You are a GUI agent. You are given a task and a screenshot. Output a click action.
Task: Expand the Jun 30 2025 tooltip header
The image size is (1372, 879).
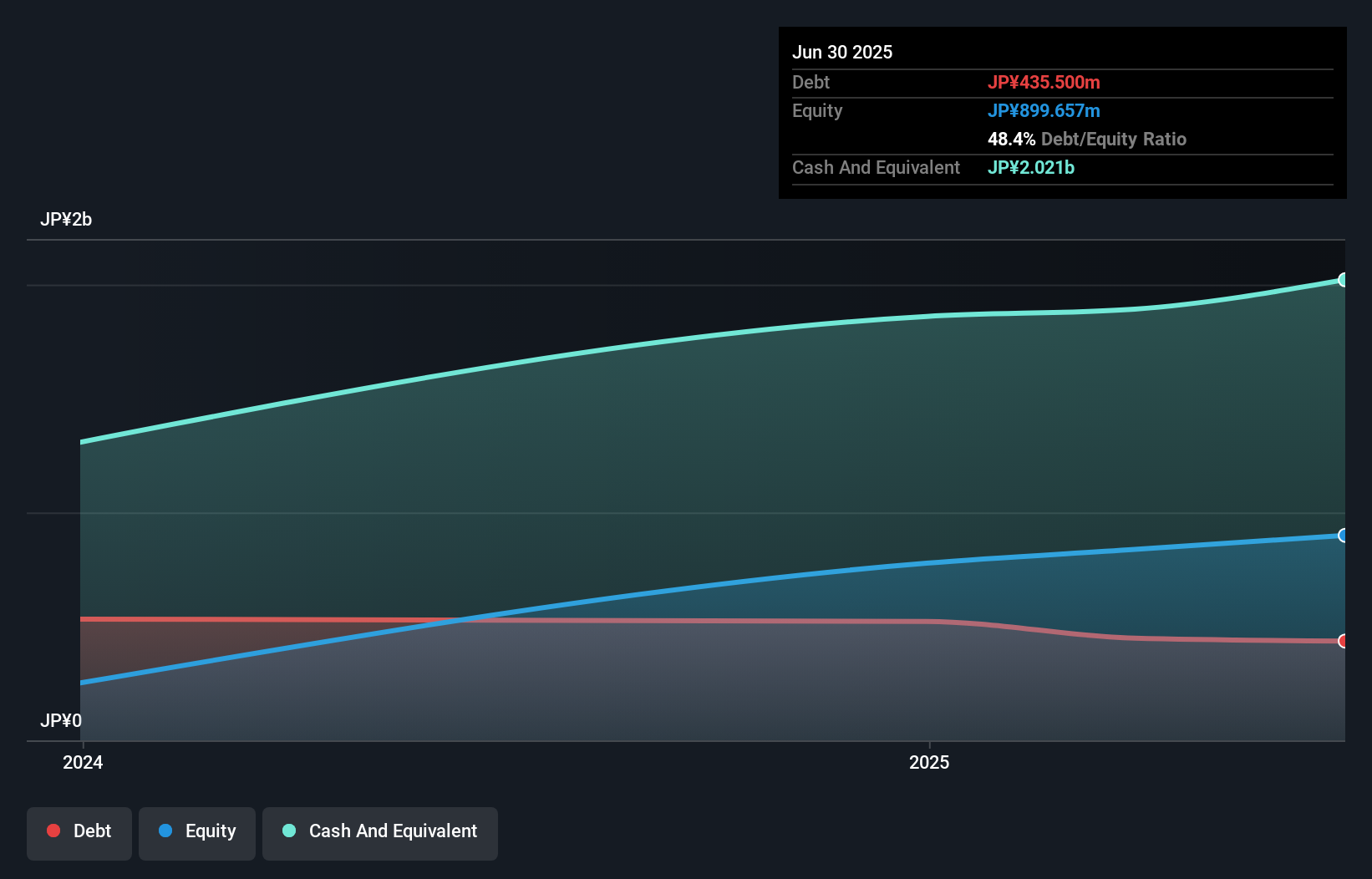843,52
